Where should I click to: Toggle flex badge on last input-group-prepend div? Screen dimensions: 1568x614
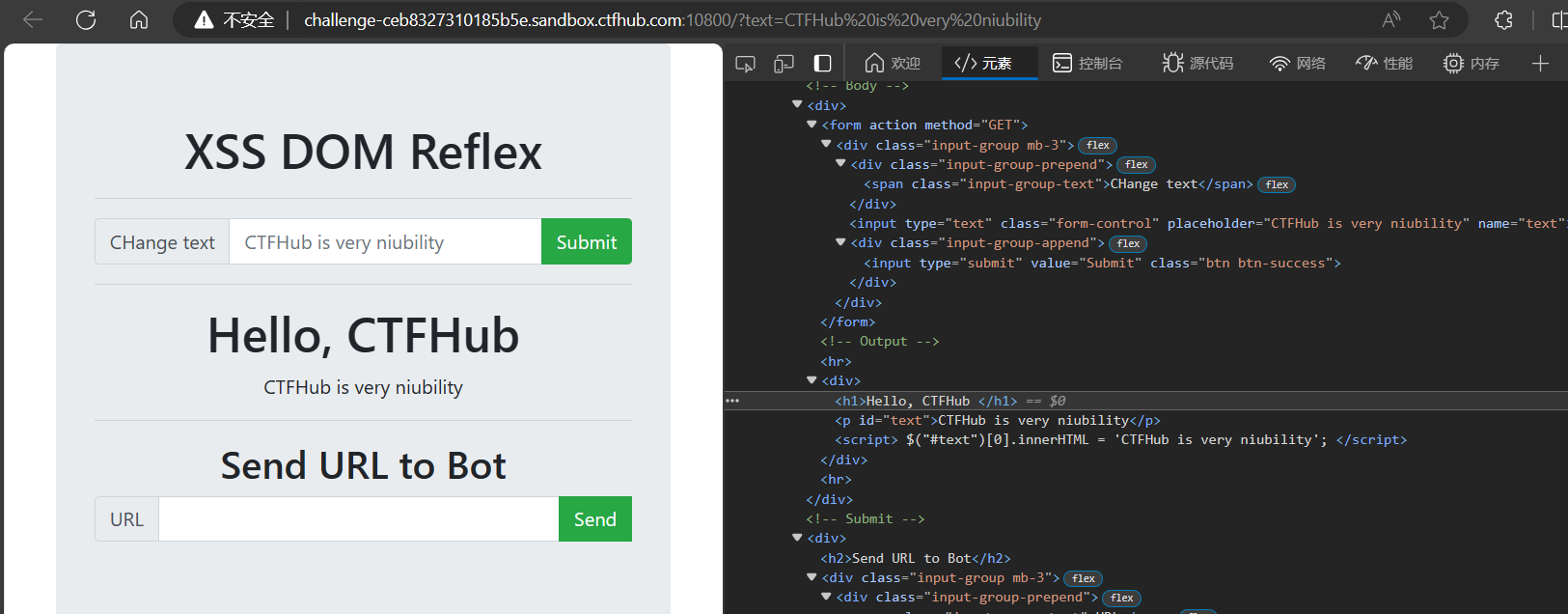point(1121,598)
